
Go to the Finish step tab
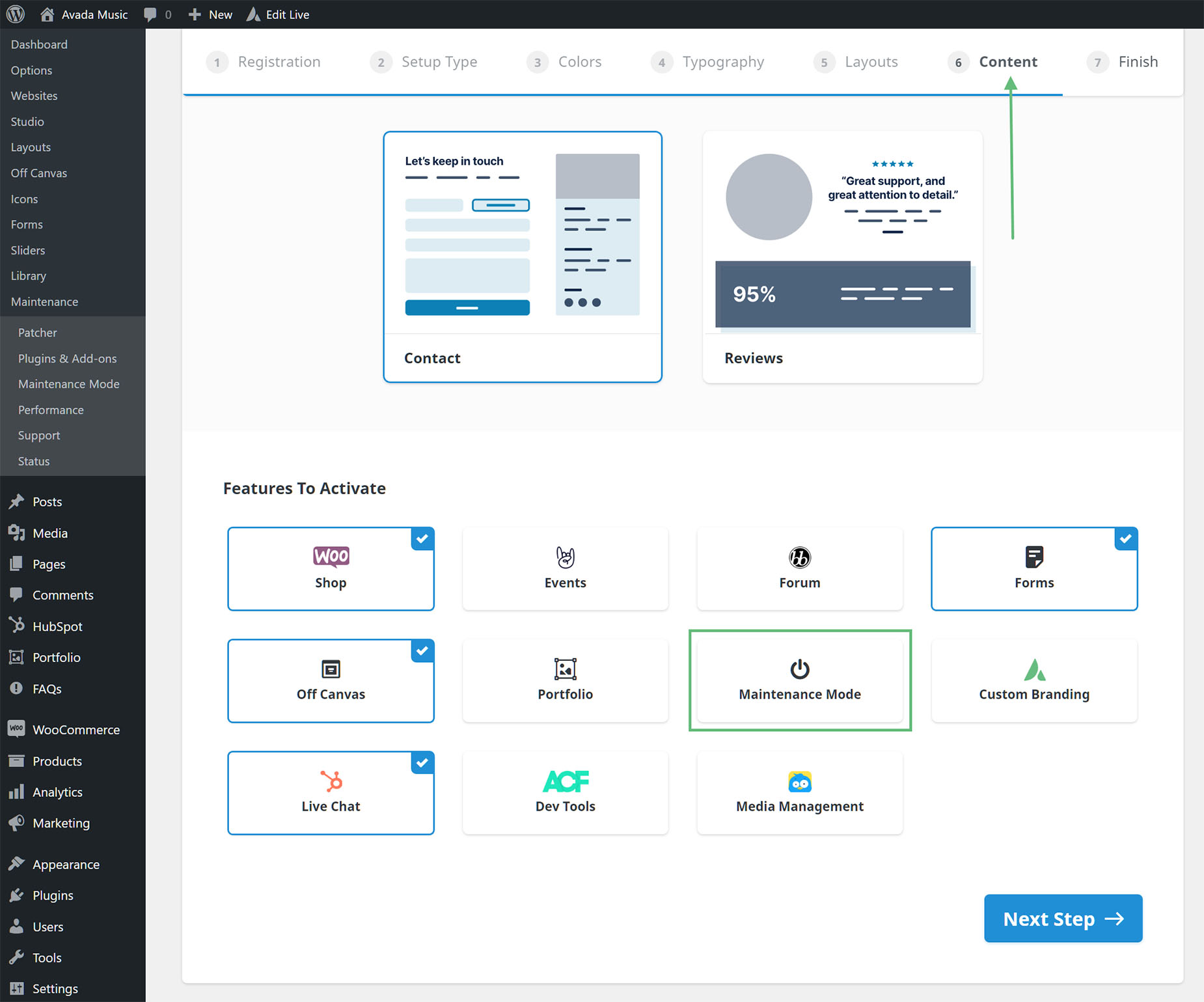coord(1123,62)
